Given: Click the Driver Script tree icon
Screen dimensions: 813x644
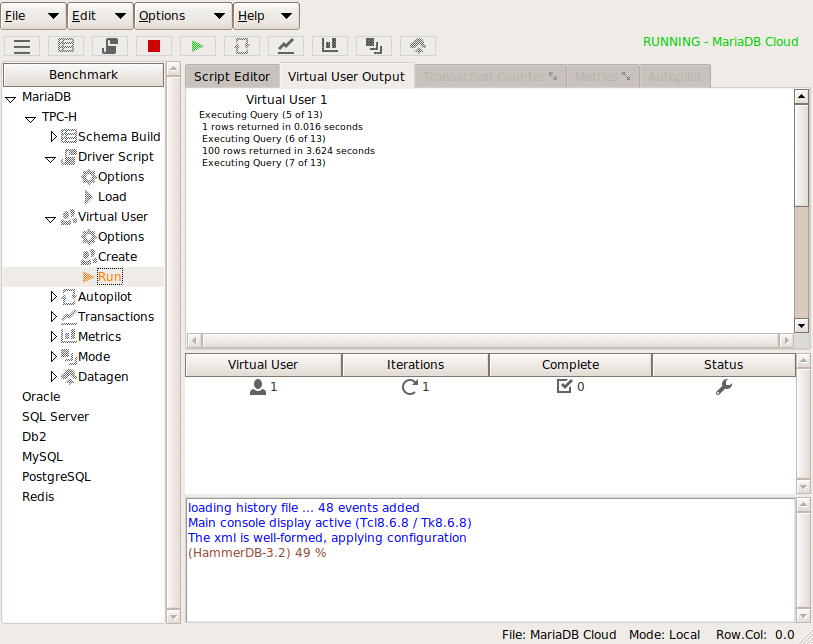Looking at the screenshot, I should click(68, 157).
